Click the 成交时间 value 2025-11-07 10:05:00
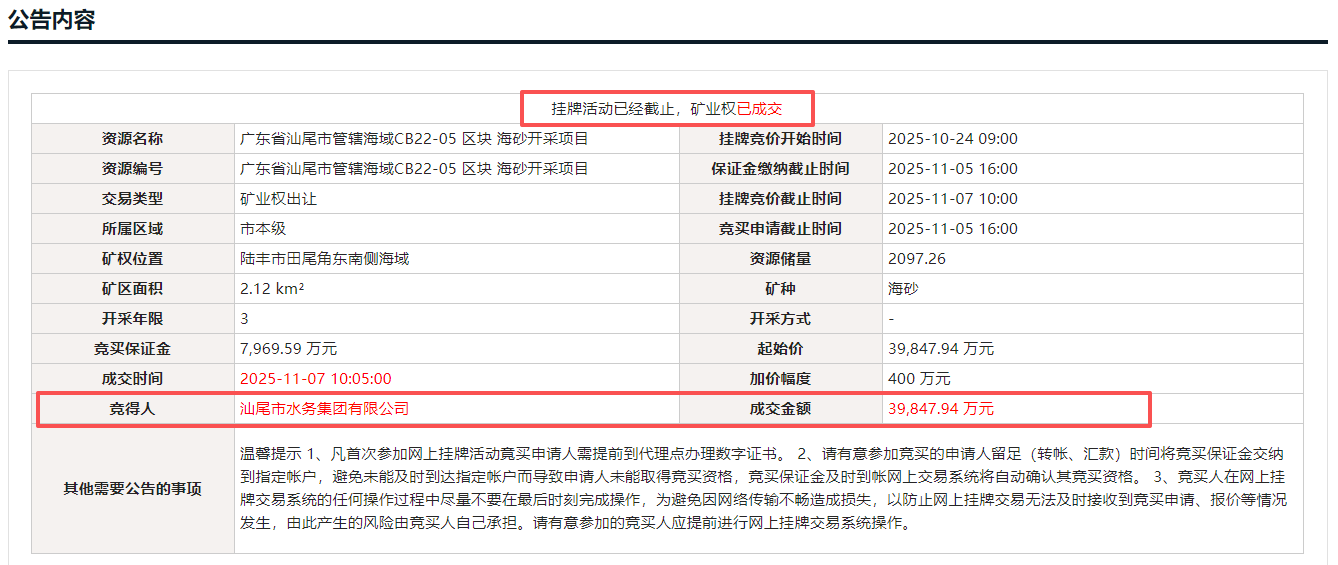The height and width of the screenshot is (565, 1338). tap(315, 379)
